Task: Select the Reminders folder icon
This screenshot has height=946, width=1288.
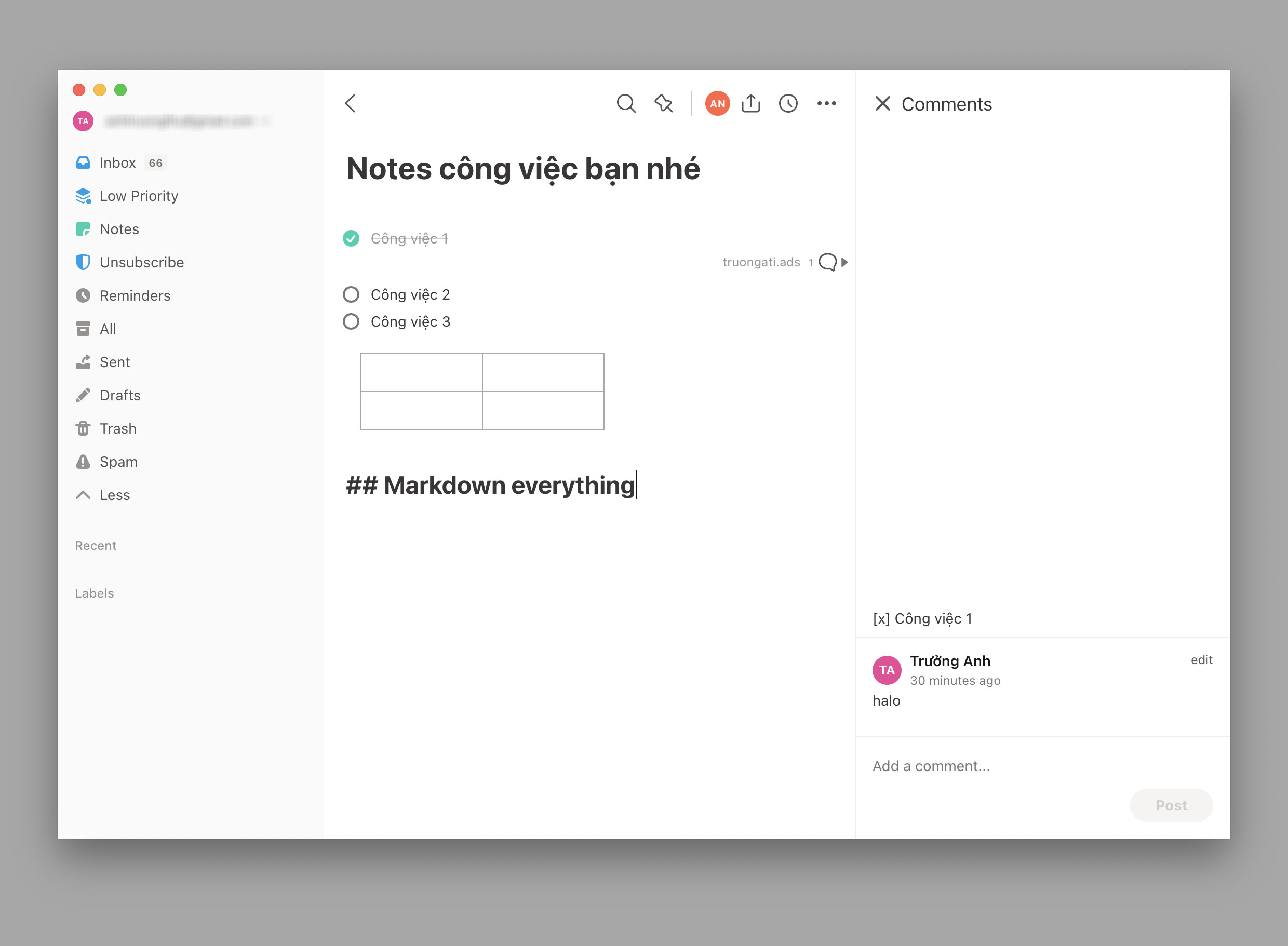Action: (x=84, y=295)
